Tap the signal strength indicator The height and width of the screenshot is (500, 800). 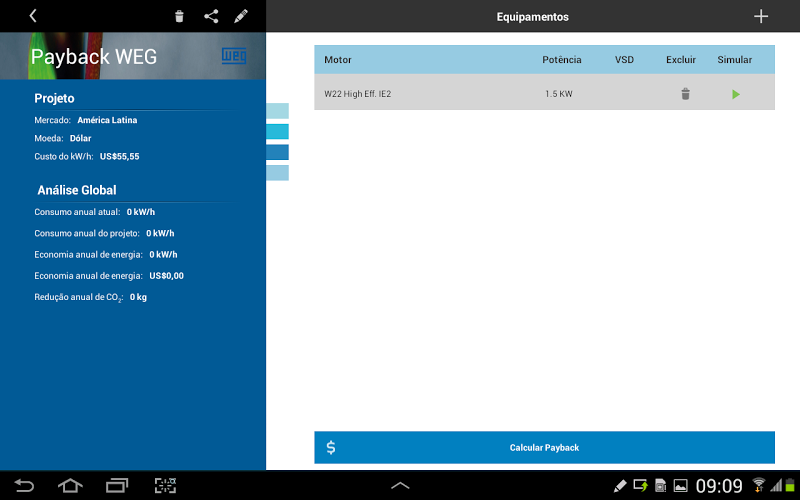pyautogui.click(x=776, y=485)
